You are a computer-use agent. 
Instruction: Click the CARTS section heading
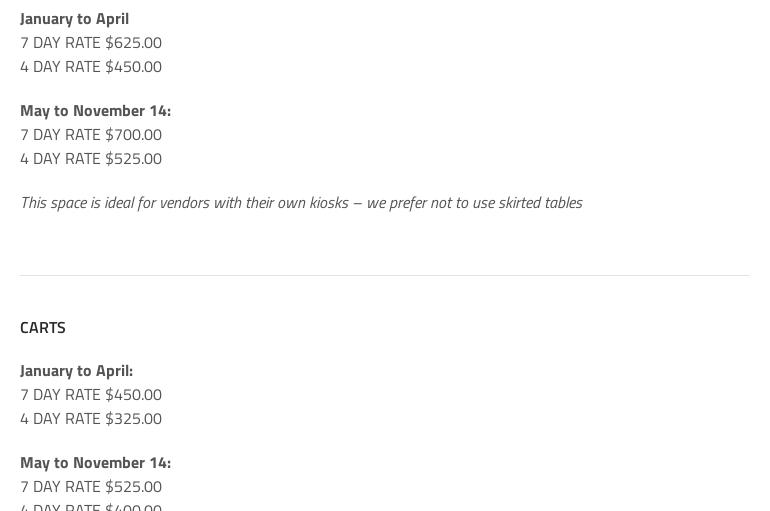coord(43,328)
